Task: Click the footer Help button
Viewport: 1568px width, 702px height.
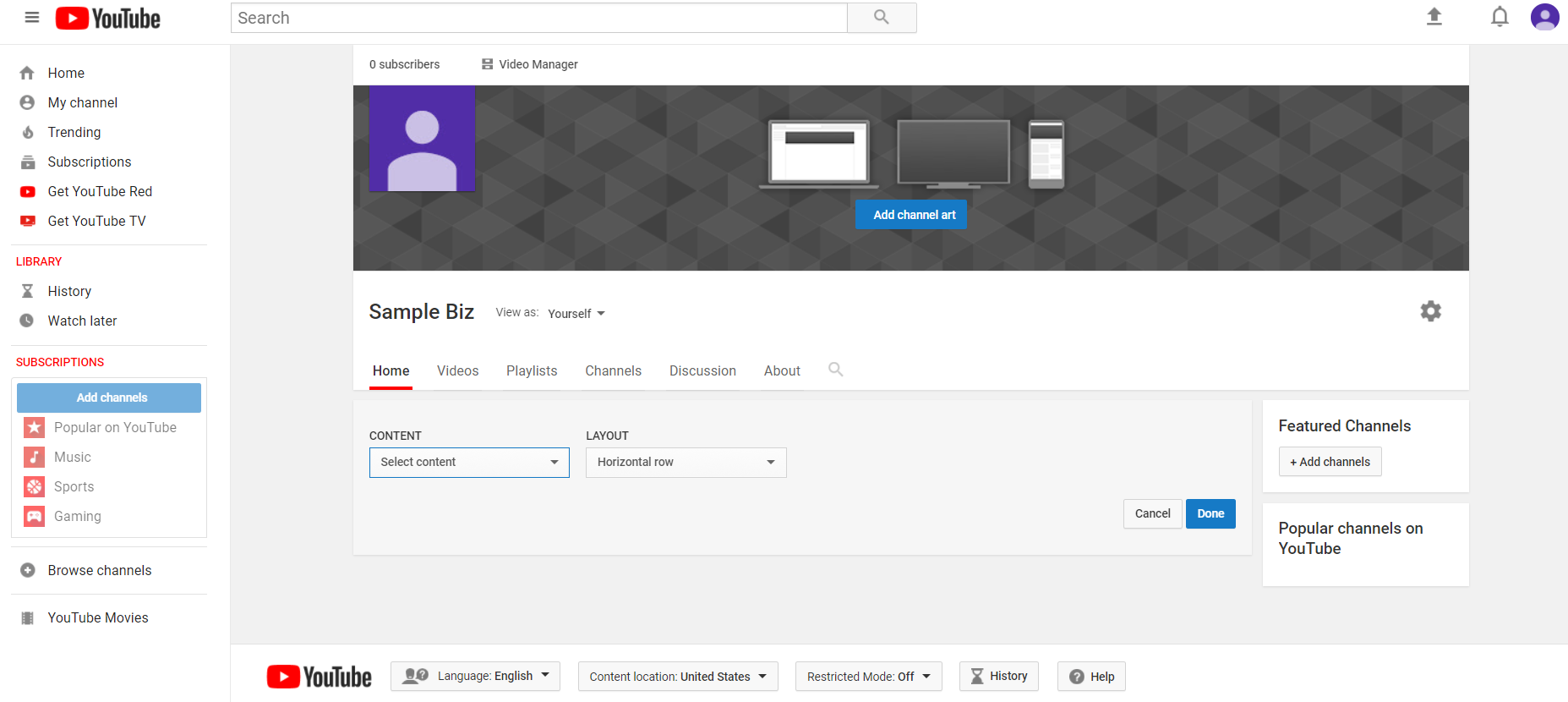Action: coord(1091,677)
